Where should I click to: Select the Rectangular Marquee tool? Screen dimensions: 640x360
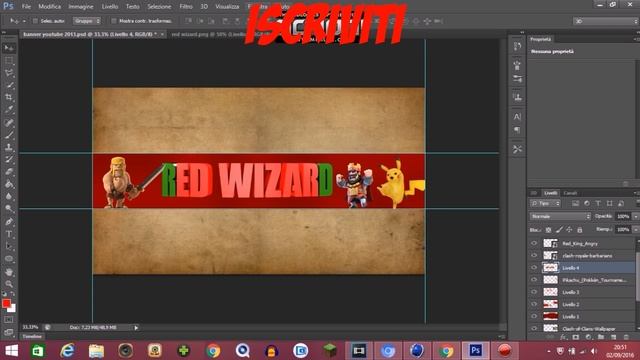[x=9, y=61]
